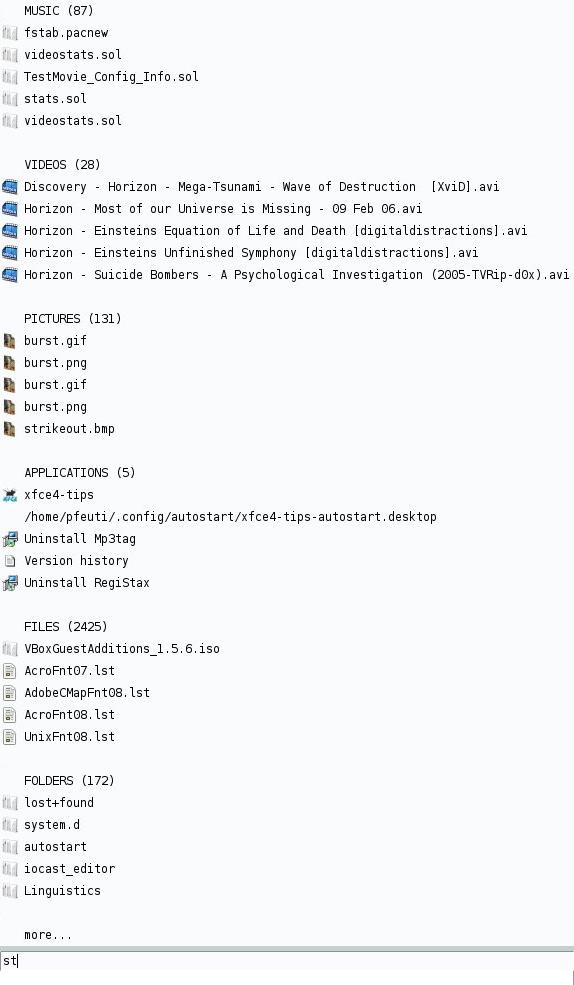Expand the FOLDERS (172) category header

[69, 781]
